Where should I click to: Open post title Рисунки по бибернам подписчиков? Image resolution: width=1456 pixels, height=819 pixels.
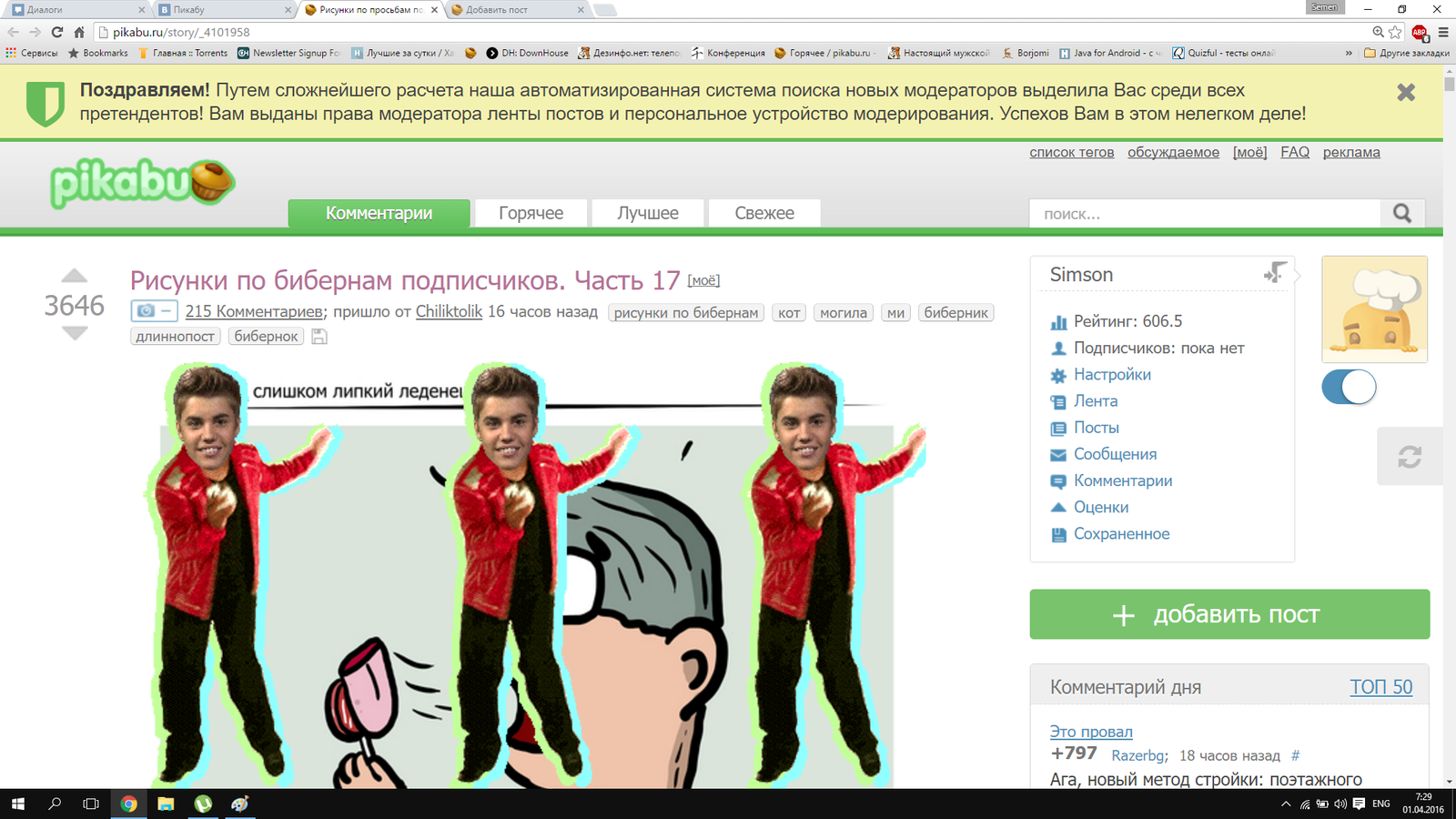coord(405,280)
